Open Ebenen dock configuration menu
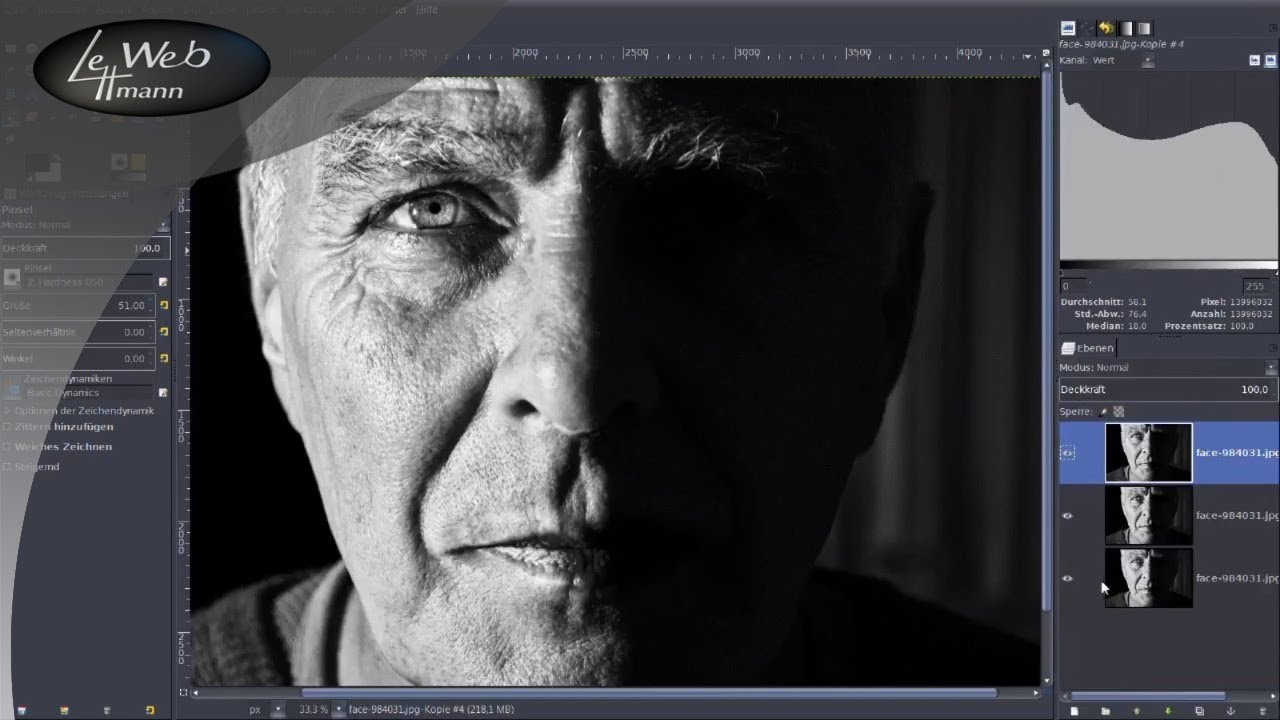The width and height of the screenshot is (1280, 720). (1272, 348)
